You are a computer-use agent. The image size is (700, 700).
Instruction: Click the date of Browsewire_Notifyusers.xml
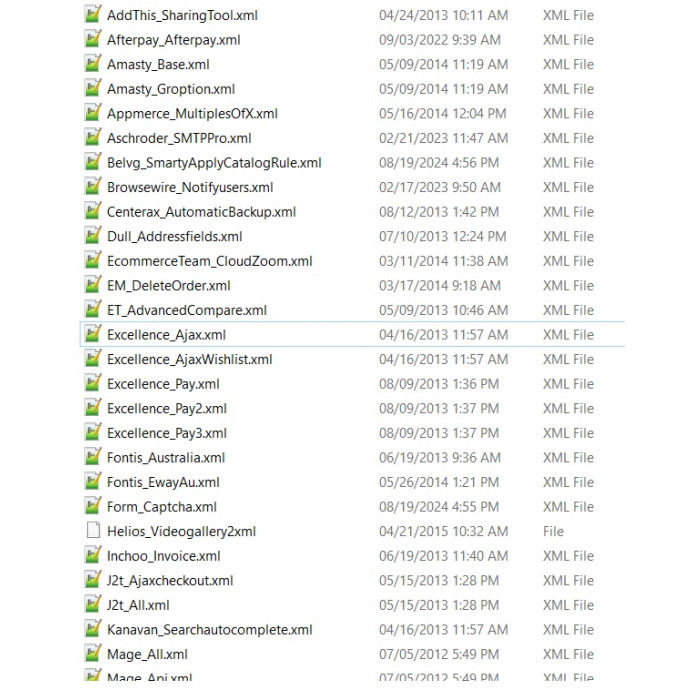coord(442,187)
